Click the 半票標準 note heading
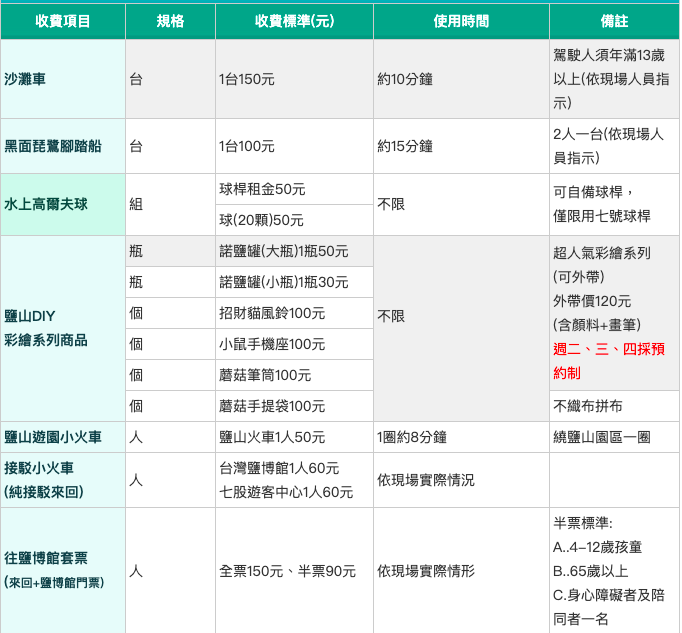682x633 pixels. coord(583,522)
